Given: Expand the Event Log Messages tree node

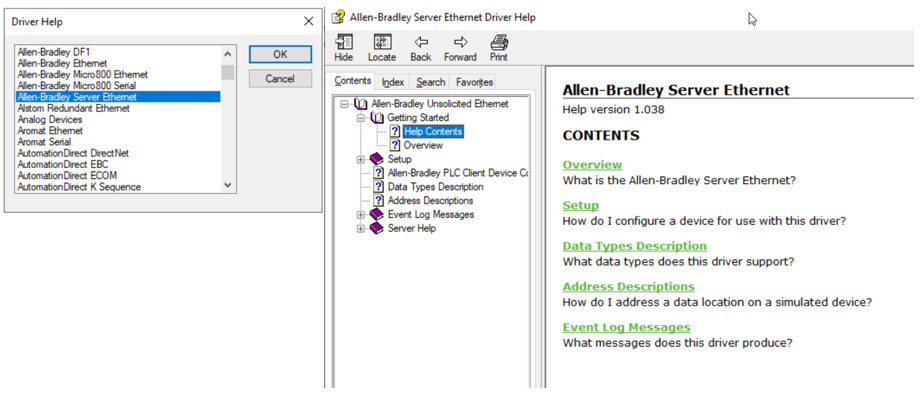Looking at the screenshot, I should pos(360,214).
